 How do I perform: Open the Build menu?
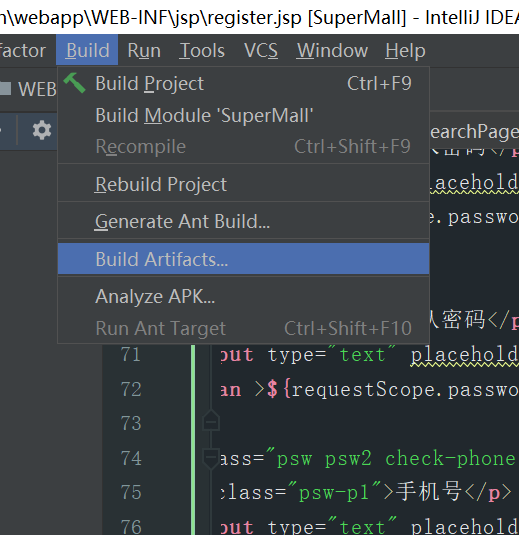click(x=87, y=50)
